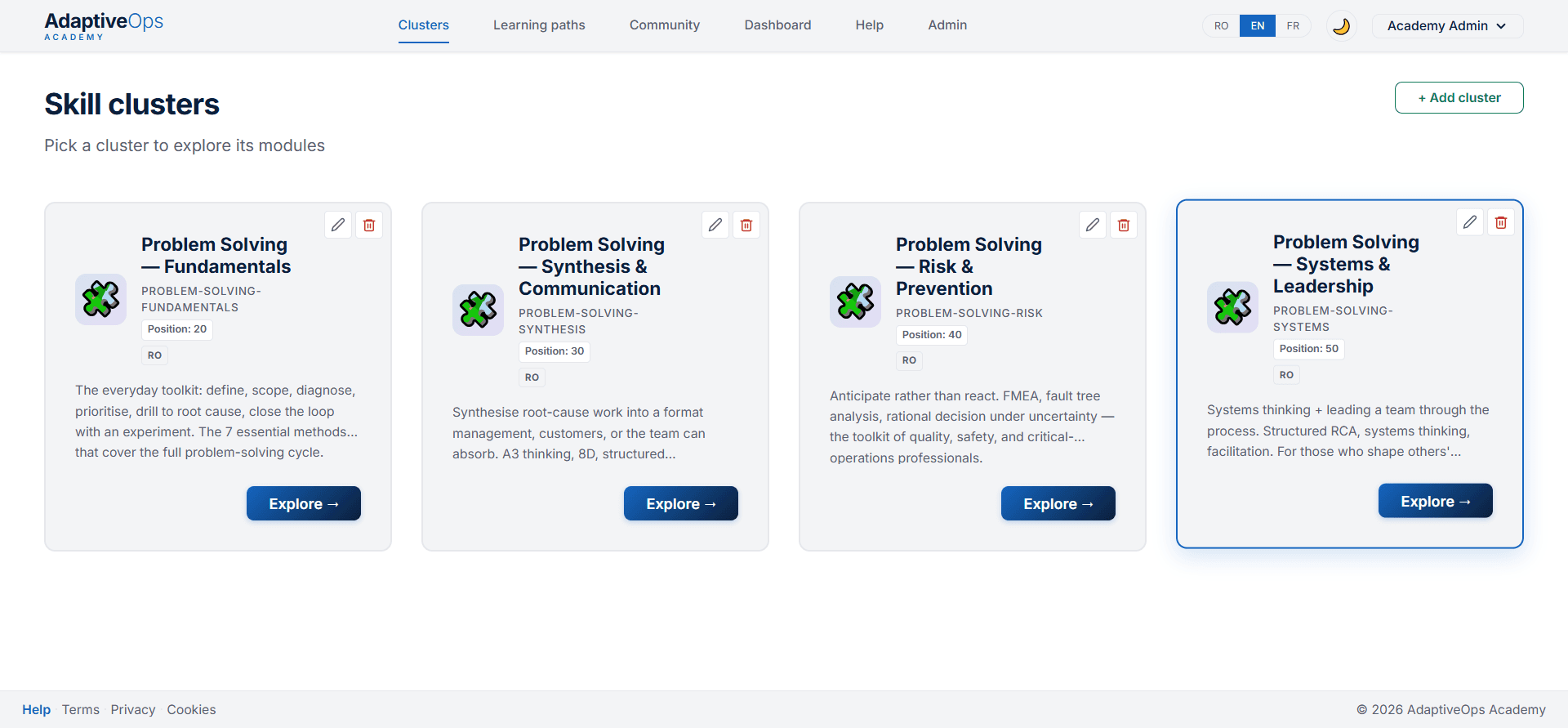Click the Add cluster button

(1459, 98)
